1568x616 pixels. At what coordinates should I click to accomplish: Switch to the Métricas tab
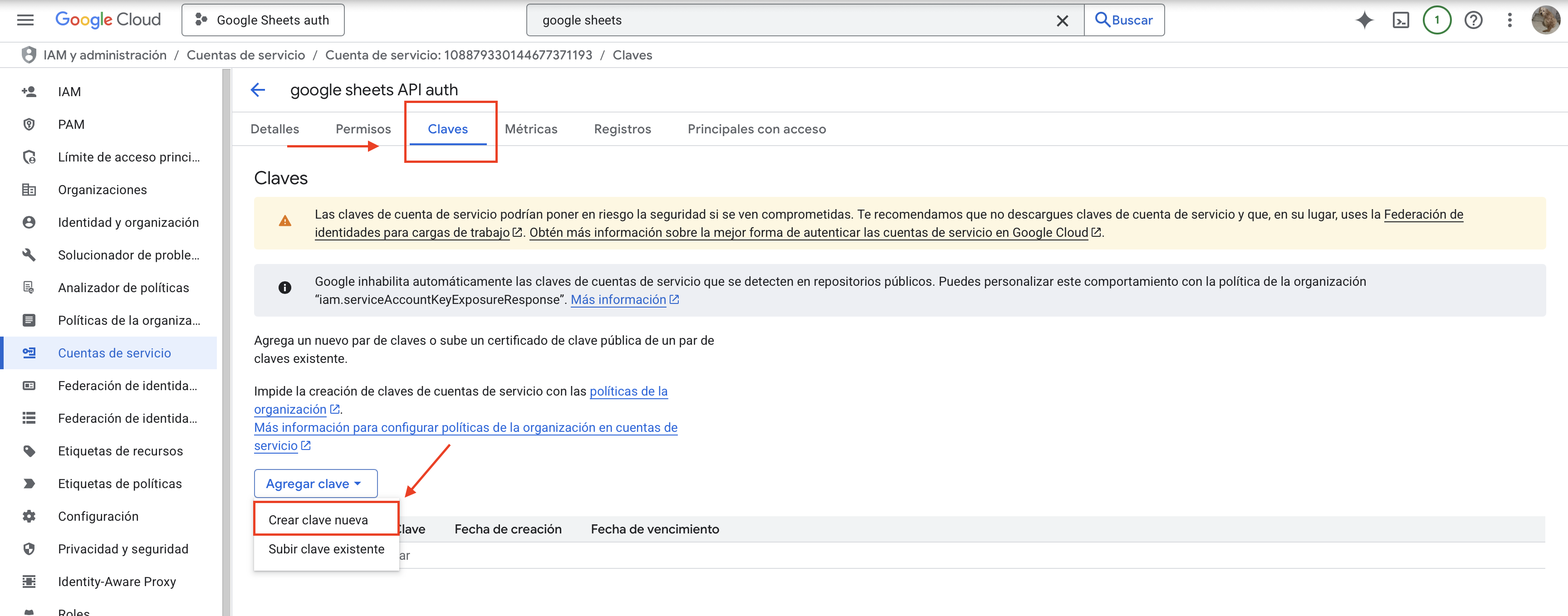click(531, 129)
